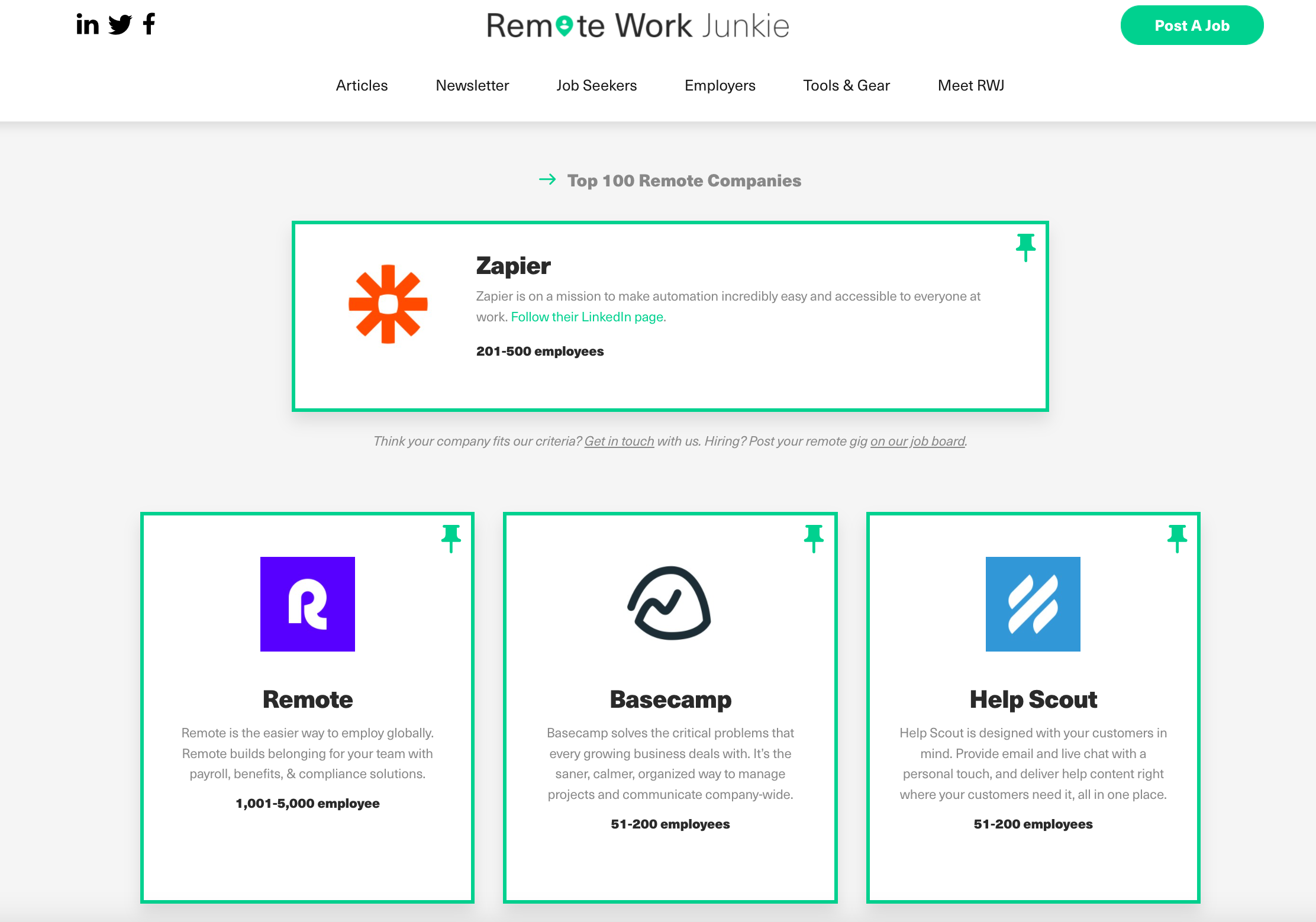Screen dimensions: 1316x922
Task: Open the Employers dropdown
Action: [x=720, y=85]
